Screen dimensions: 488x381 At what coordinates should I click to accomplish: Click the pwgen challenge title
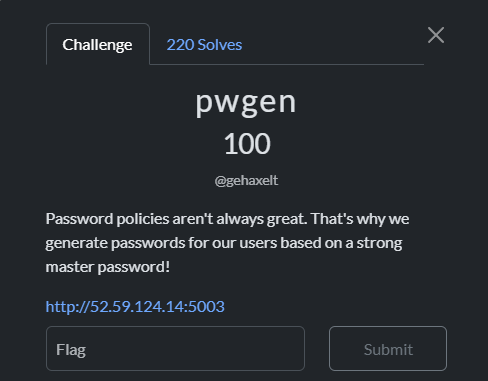coord(246,103)
